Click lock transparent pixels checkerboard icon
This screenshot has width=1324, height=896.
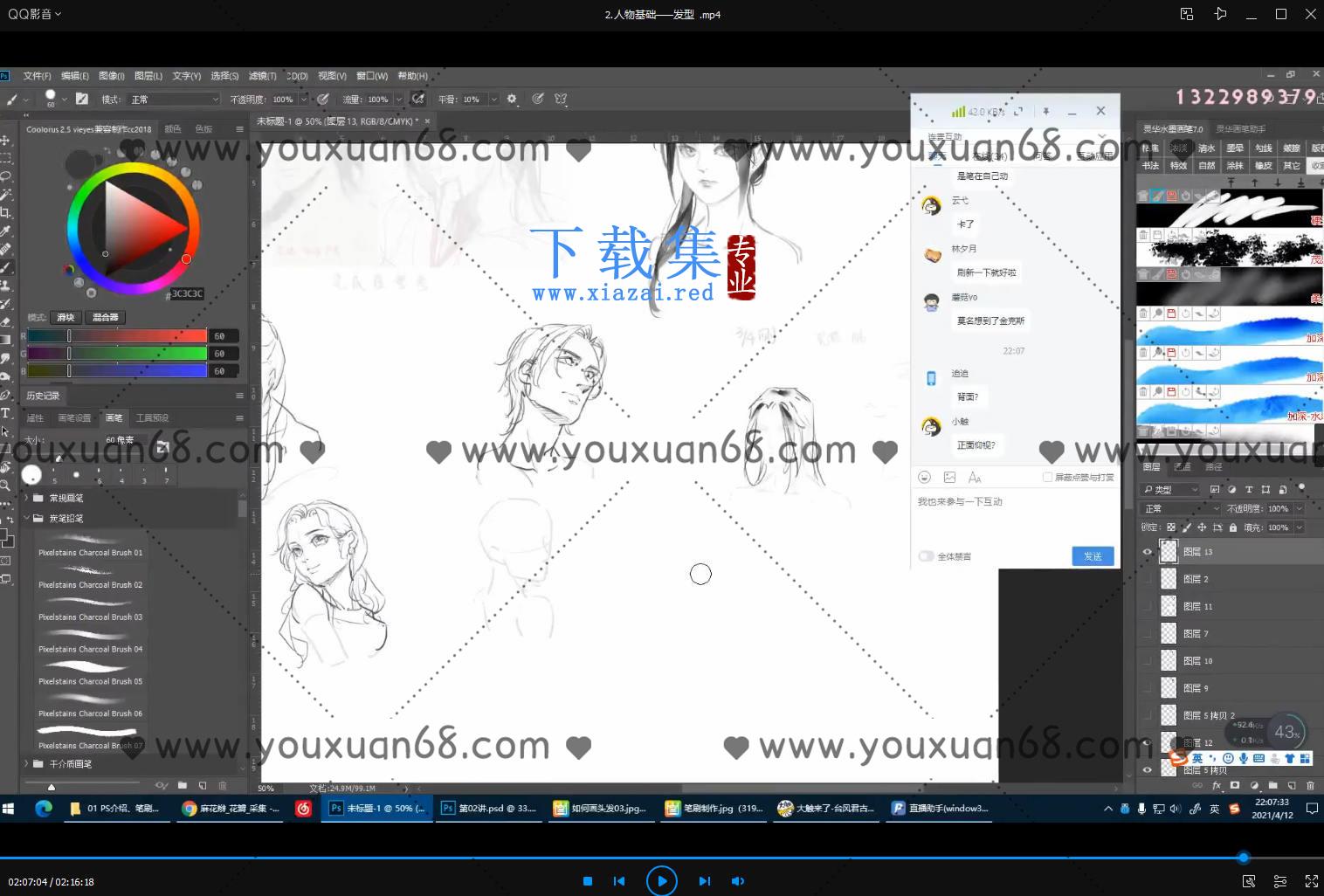1171,527
